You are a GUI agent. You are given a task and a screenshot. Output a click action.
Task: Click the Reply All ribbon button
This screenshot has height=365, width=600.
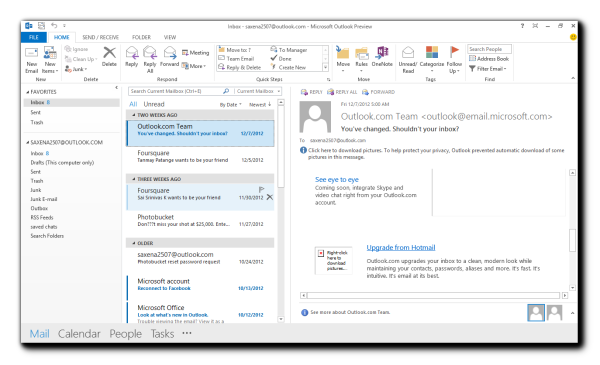(x=150, y=60)
